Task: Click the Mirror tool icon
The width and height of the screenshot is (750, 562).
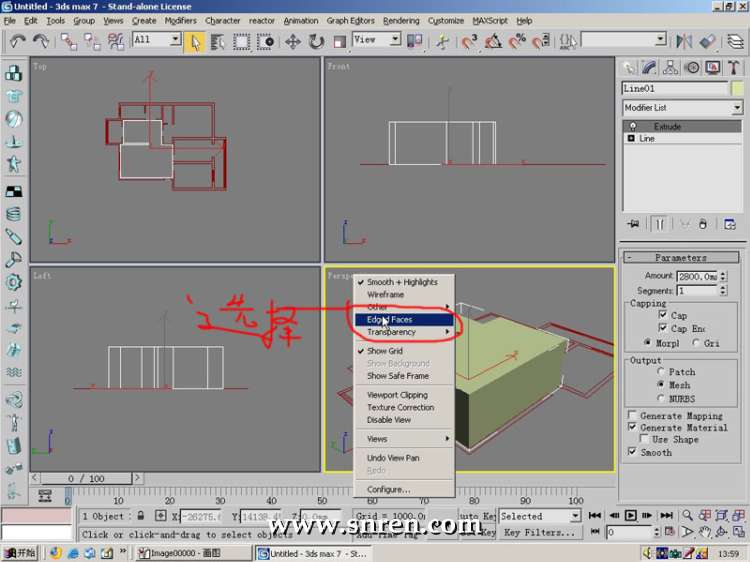Action: [684, 41]
